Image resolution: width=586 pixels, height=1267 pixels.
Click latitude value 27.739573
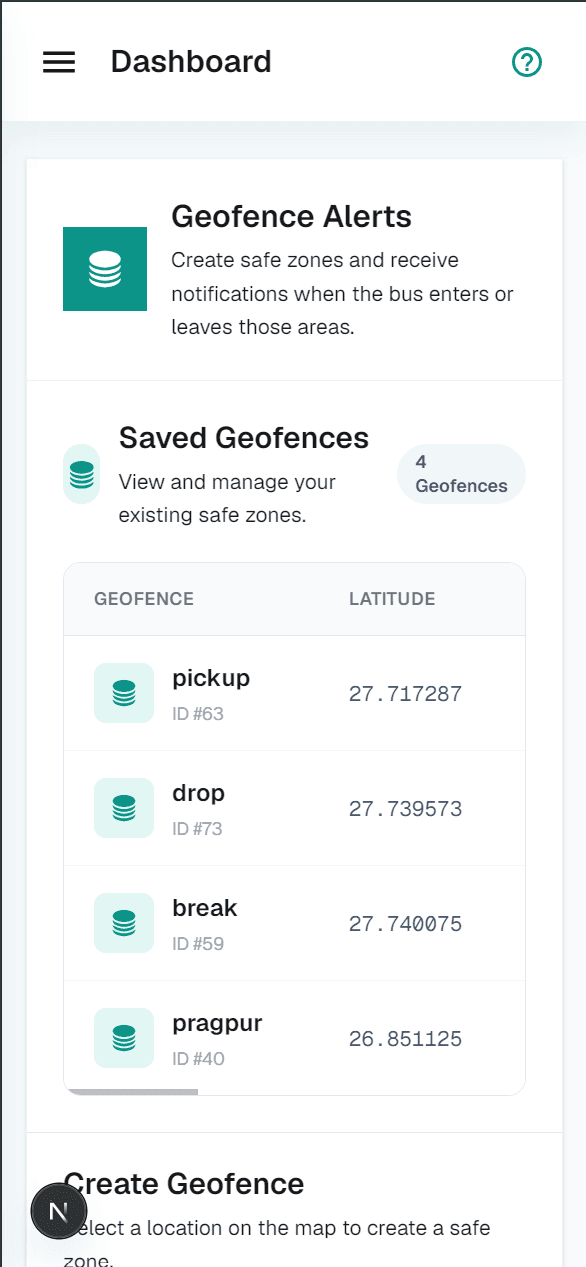(405, 809)
